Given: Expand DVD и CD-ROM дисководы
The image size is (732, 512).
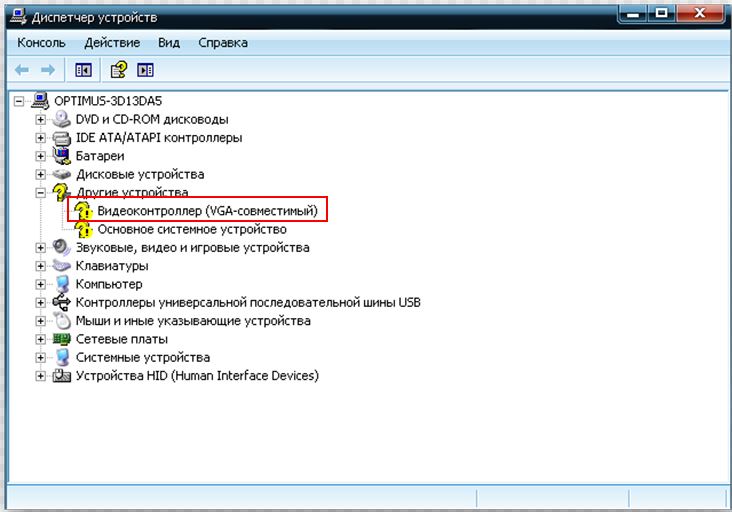Looking at the screenshot, I should pos(41,119).
